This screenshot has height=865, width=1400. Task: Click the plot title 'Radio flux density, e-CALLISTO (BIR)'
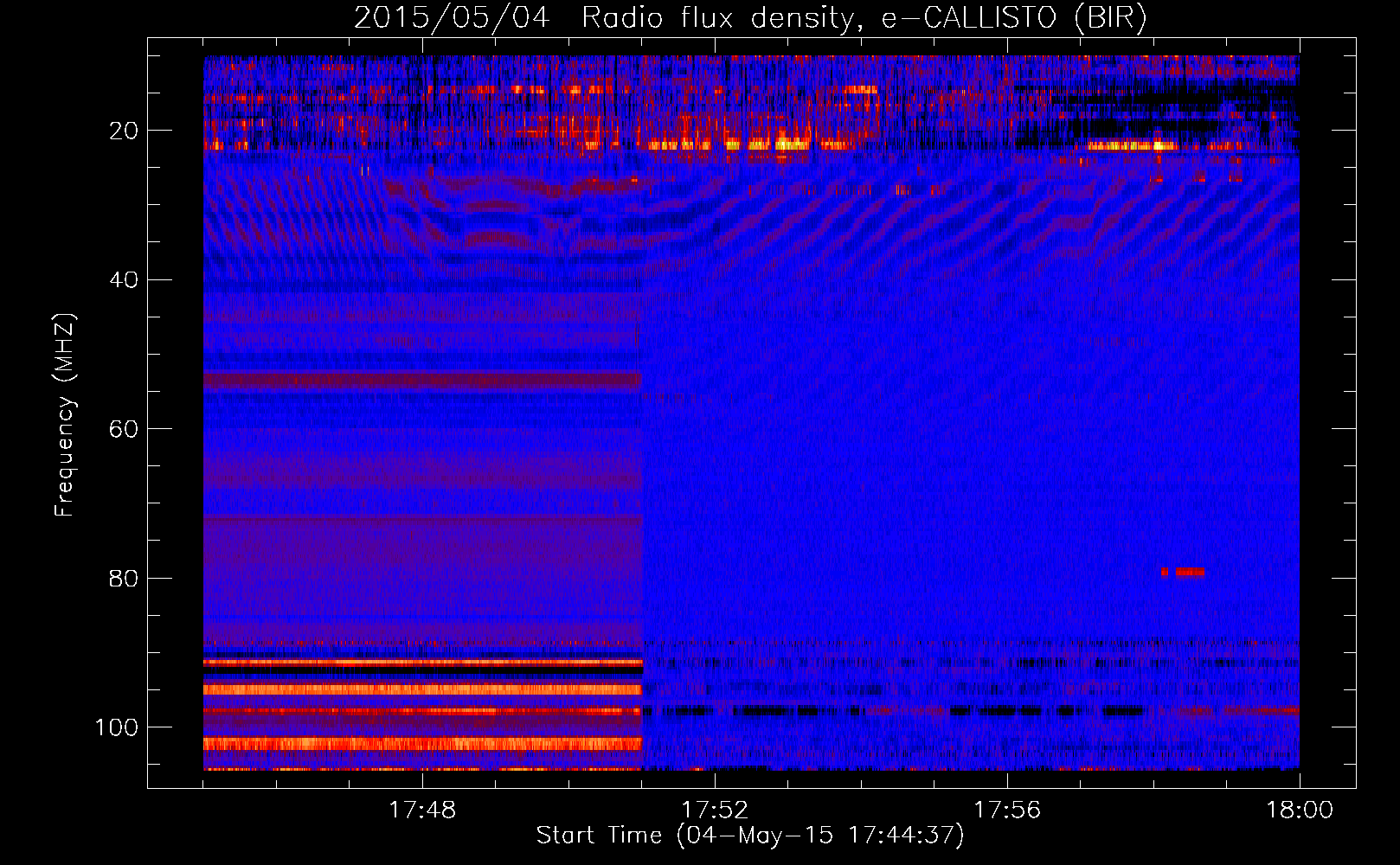864,18
